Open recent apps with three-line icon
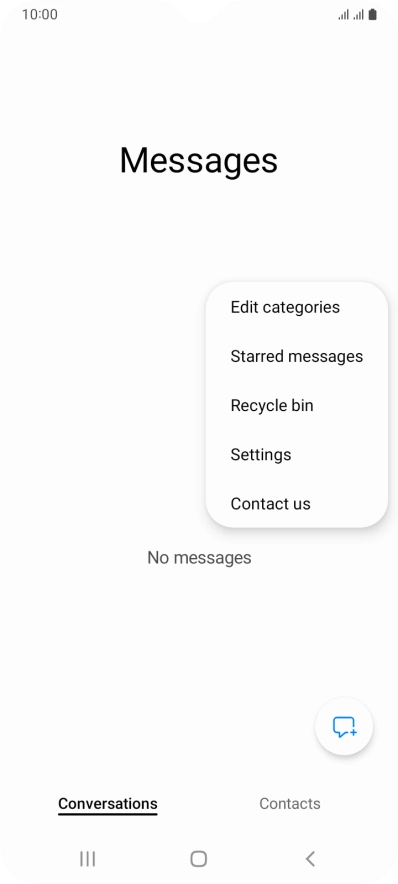Viewport: 398px width, 884px height. (87, 859)
